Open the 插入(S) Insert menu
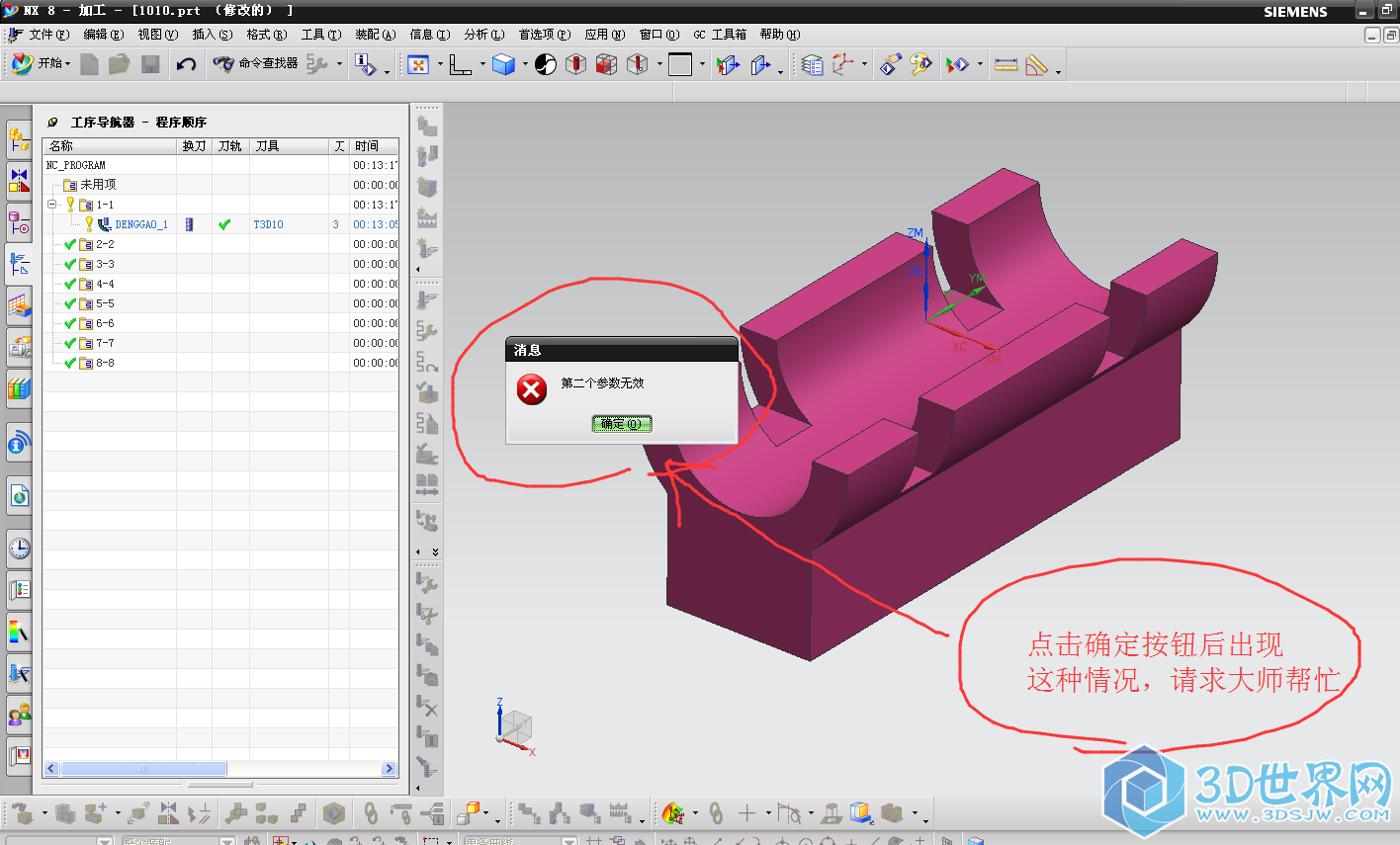Viewport: 1400px width, 845px height. click(x=213, y=35)
